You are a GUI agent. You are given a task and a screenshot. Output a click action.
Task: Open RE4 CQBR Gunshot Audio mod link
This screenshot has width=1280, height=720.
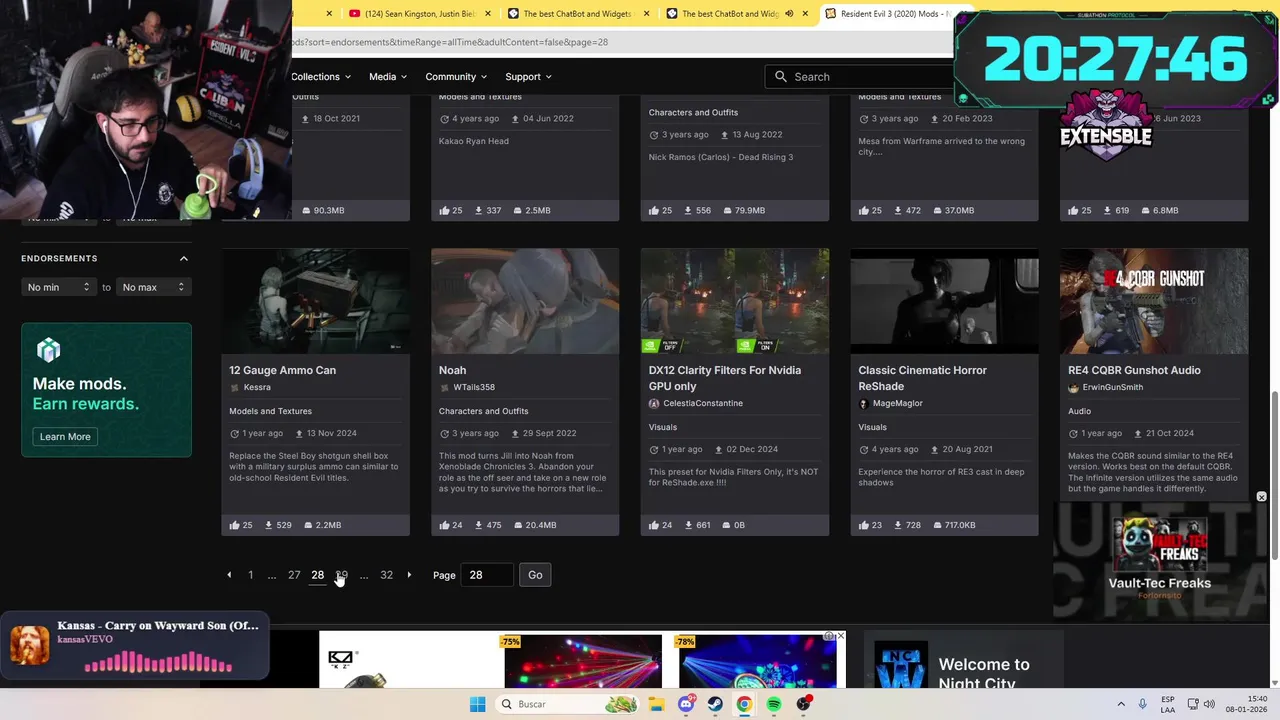pyautogui.click(x=1134, y=370)
